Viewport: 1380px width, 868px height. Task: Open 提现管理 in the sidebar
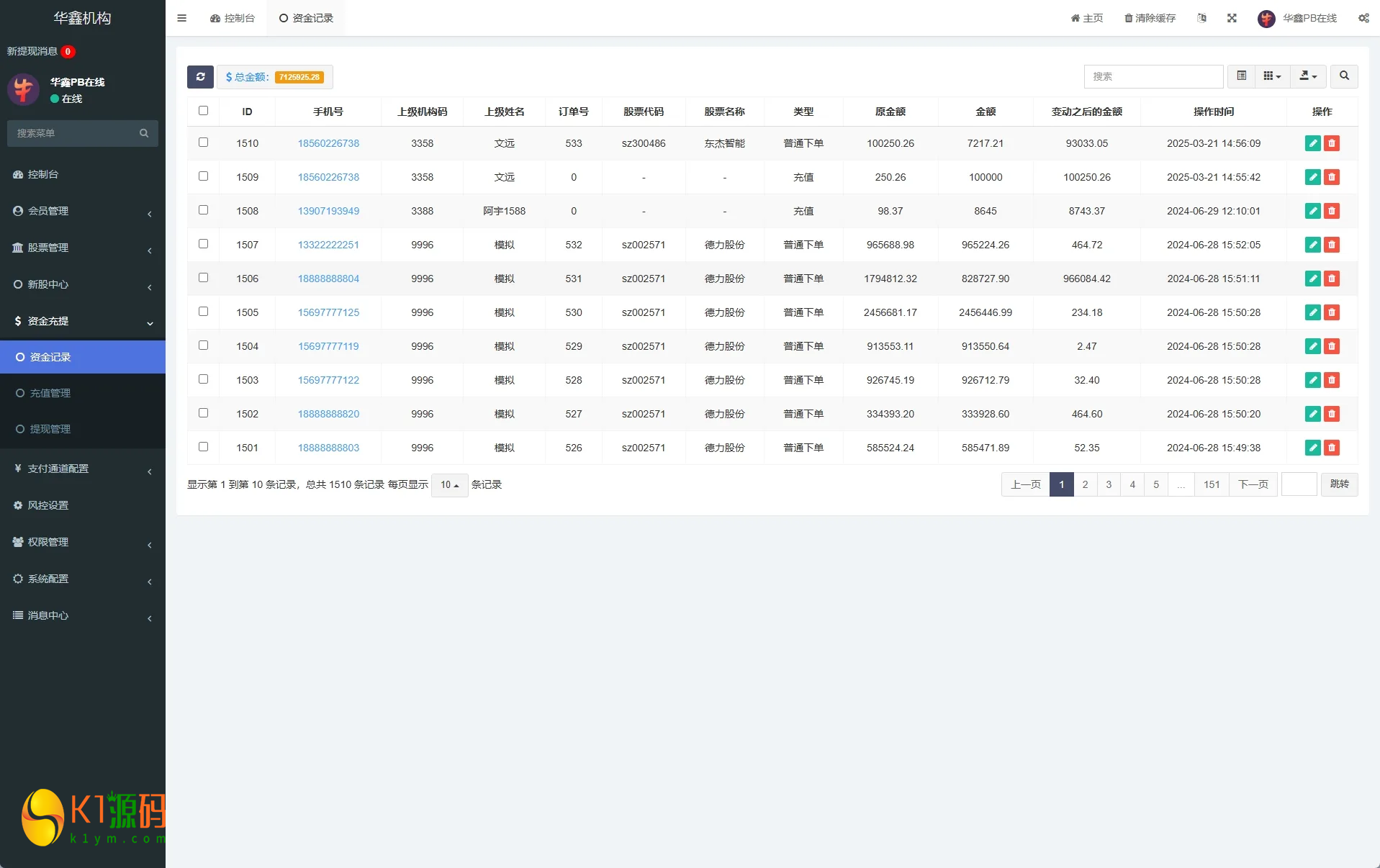(x=83, y=429)
